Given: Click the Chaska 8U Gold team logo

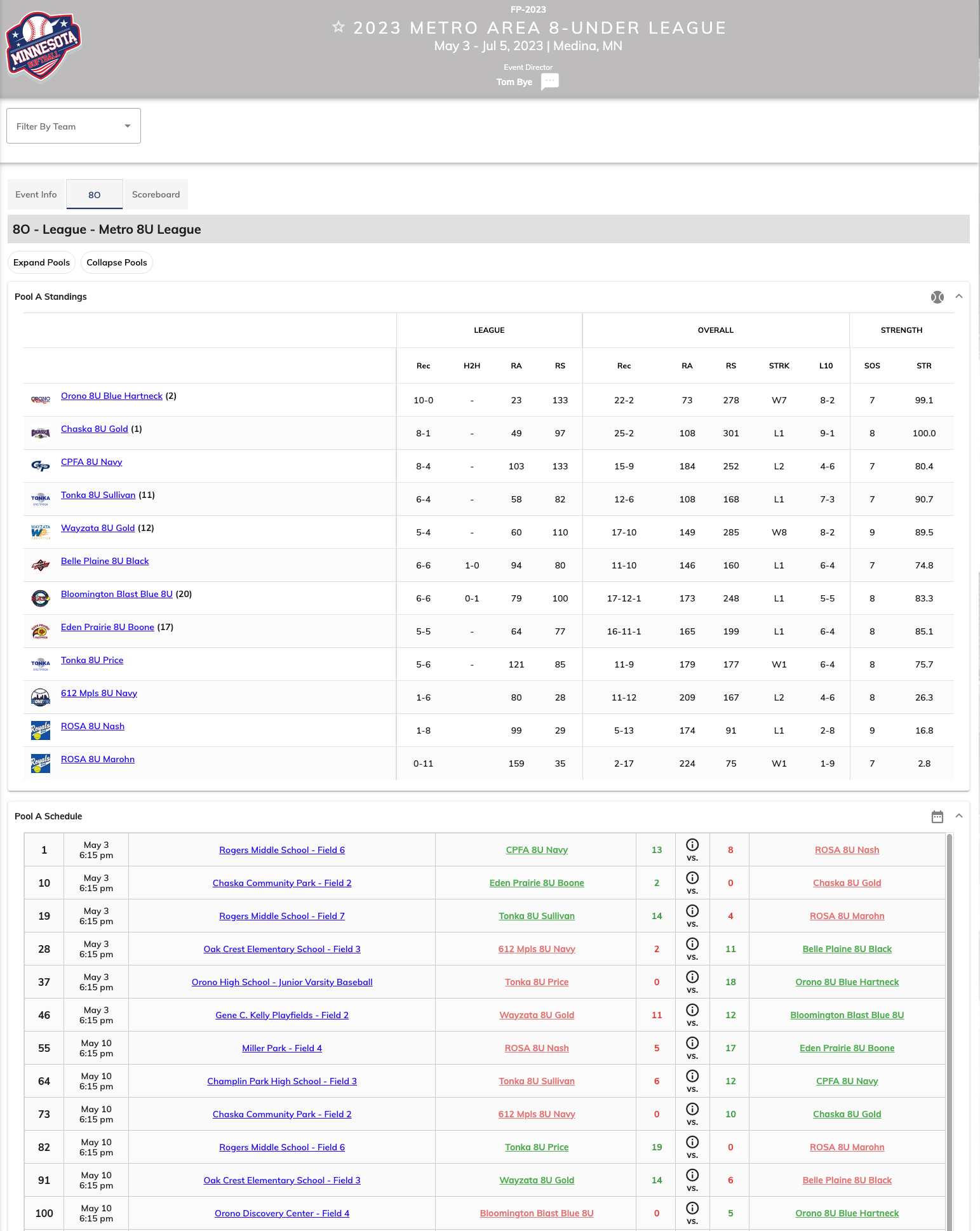Looking at the screenshot, I should click(x=41, y=433).
